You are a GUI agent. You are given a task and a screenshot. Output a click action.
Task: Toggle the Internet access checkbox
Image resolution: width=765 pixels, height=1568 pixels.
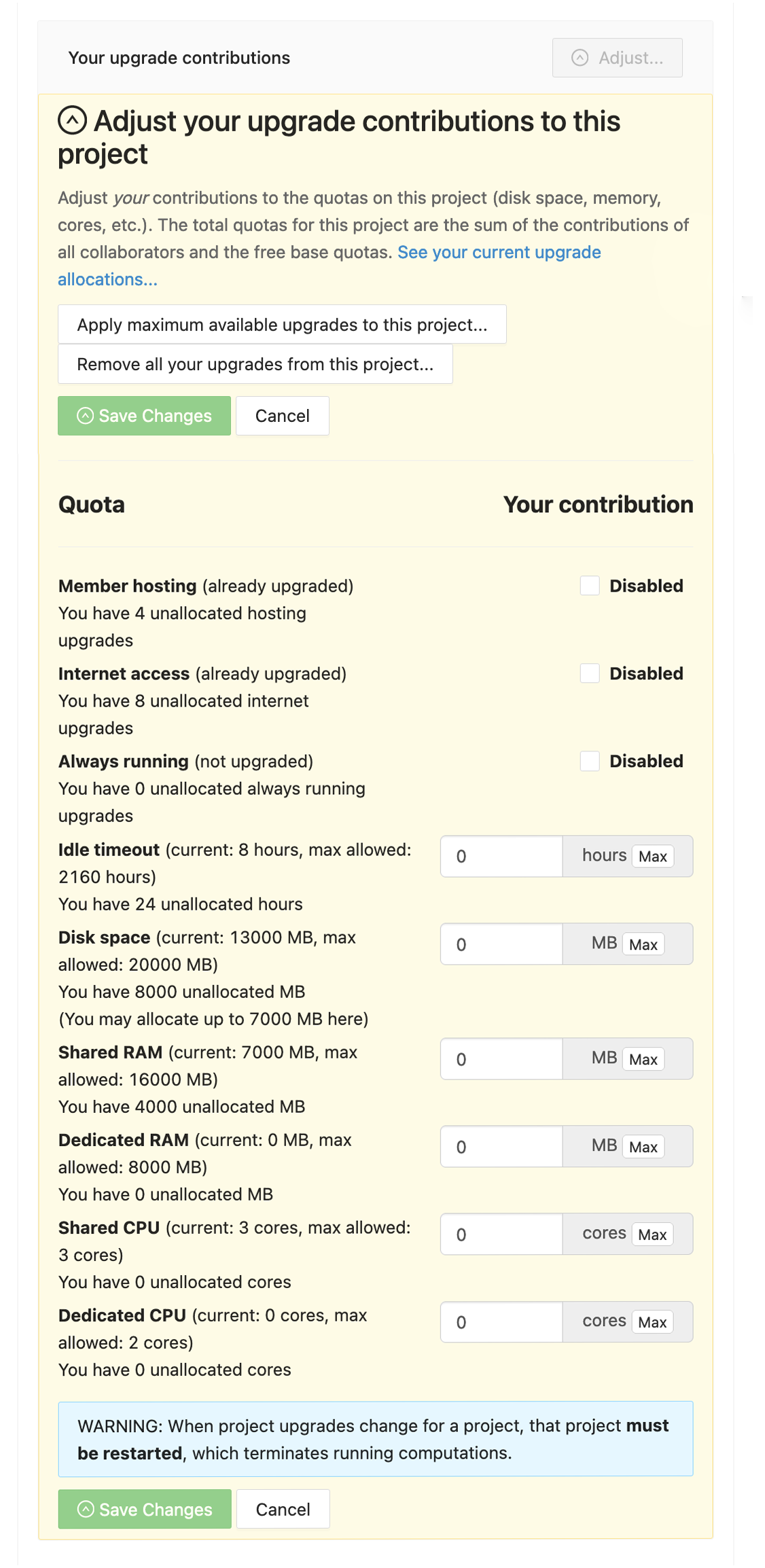(590, 673)
